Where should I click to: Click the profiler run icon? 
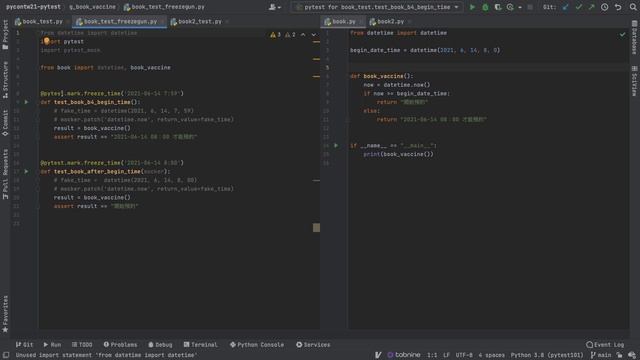[x=510, y=7]
